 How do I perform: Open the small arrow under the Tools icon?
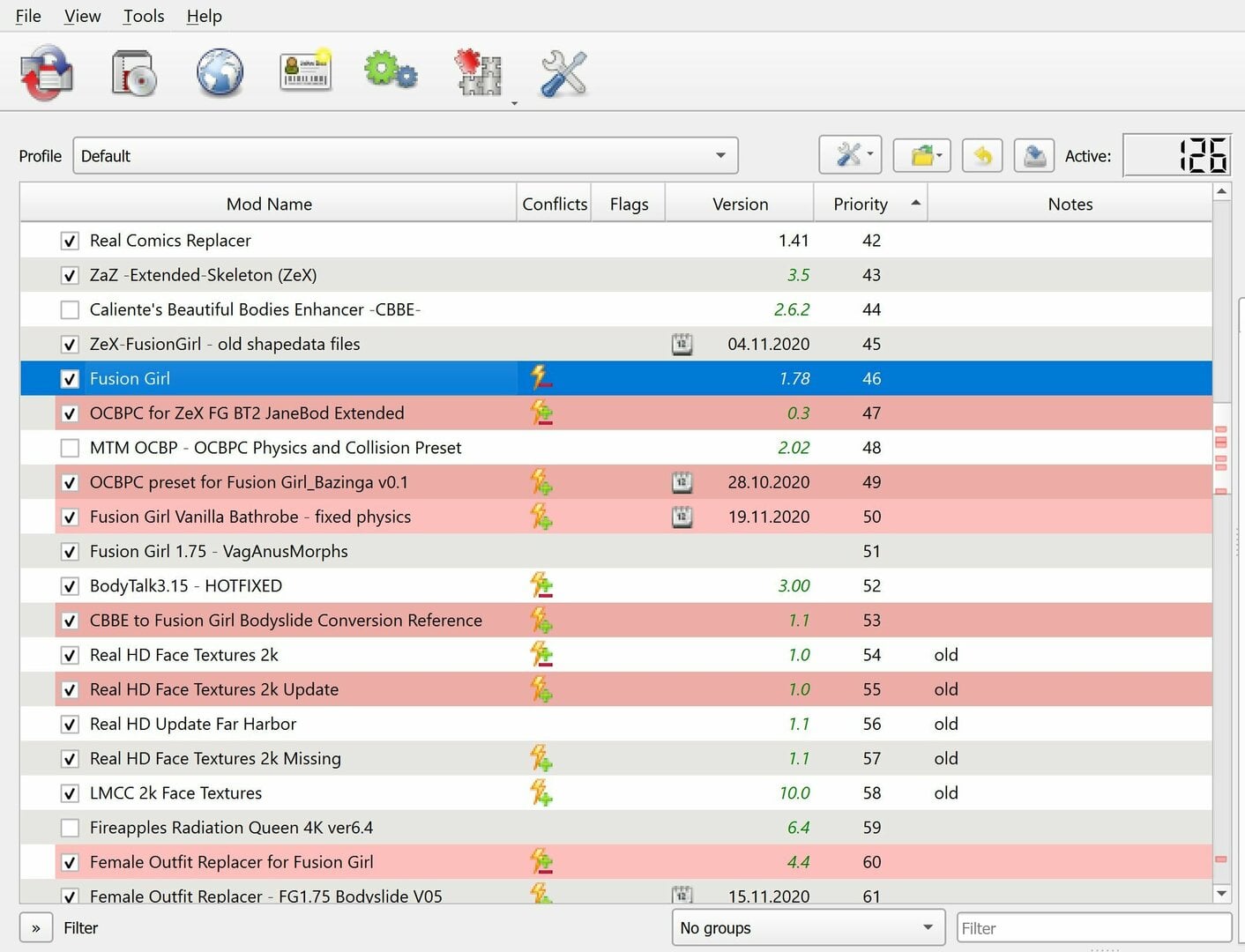tap(514, 103)
